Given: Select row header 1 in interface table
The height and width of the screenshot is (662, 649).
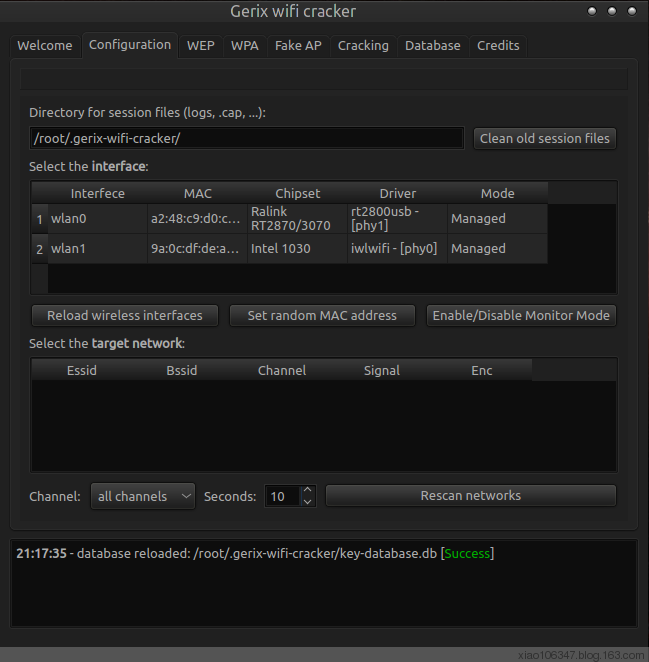Looking at the screenshot, I should pyautogui.click(x=40, y=219).
